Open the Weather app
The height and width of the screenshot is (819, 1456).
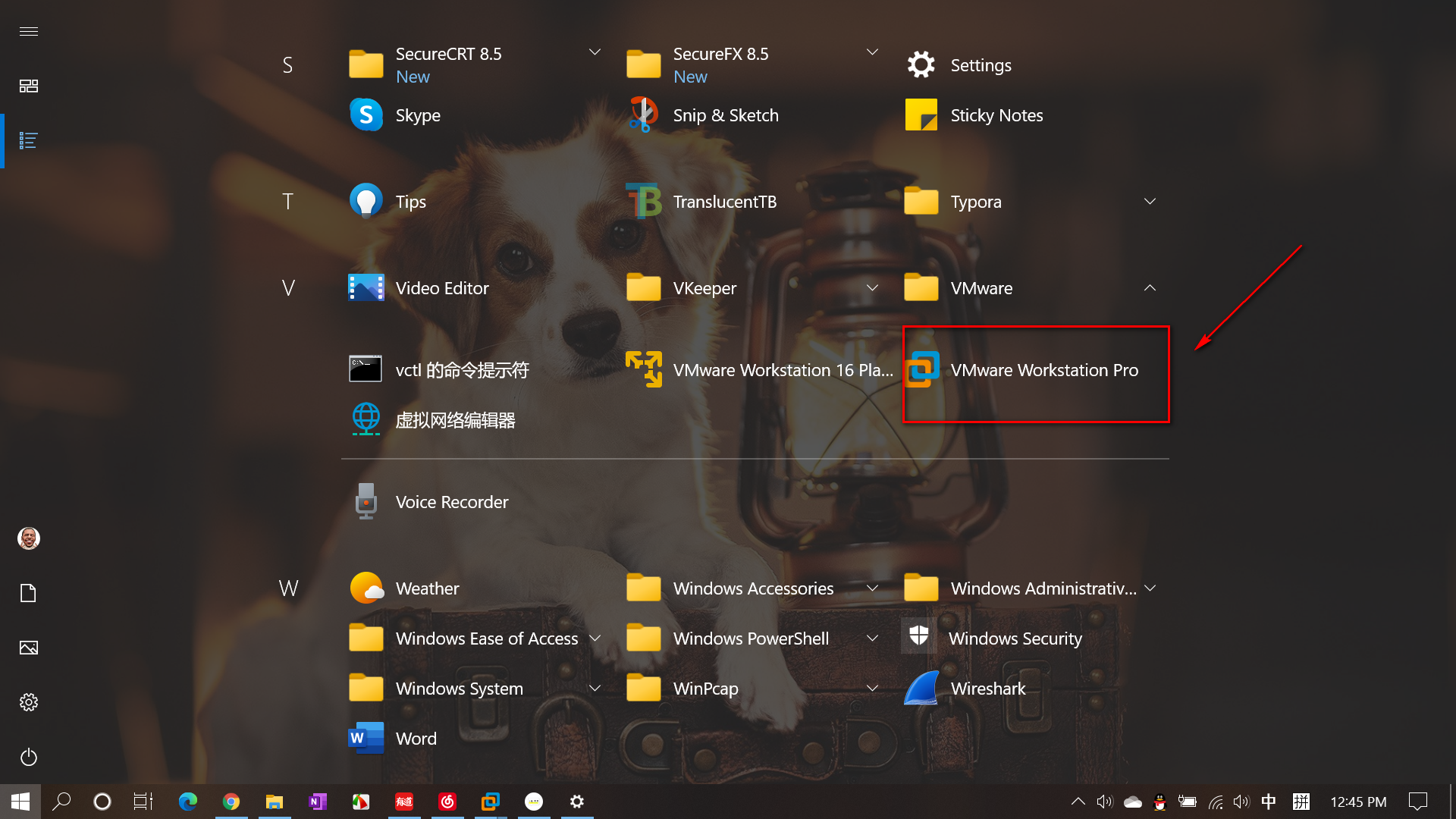[x=427, y=588]
